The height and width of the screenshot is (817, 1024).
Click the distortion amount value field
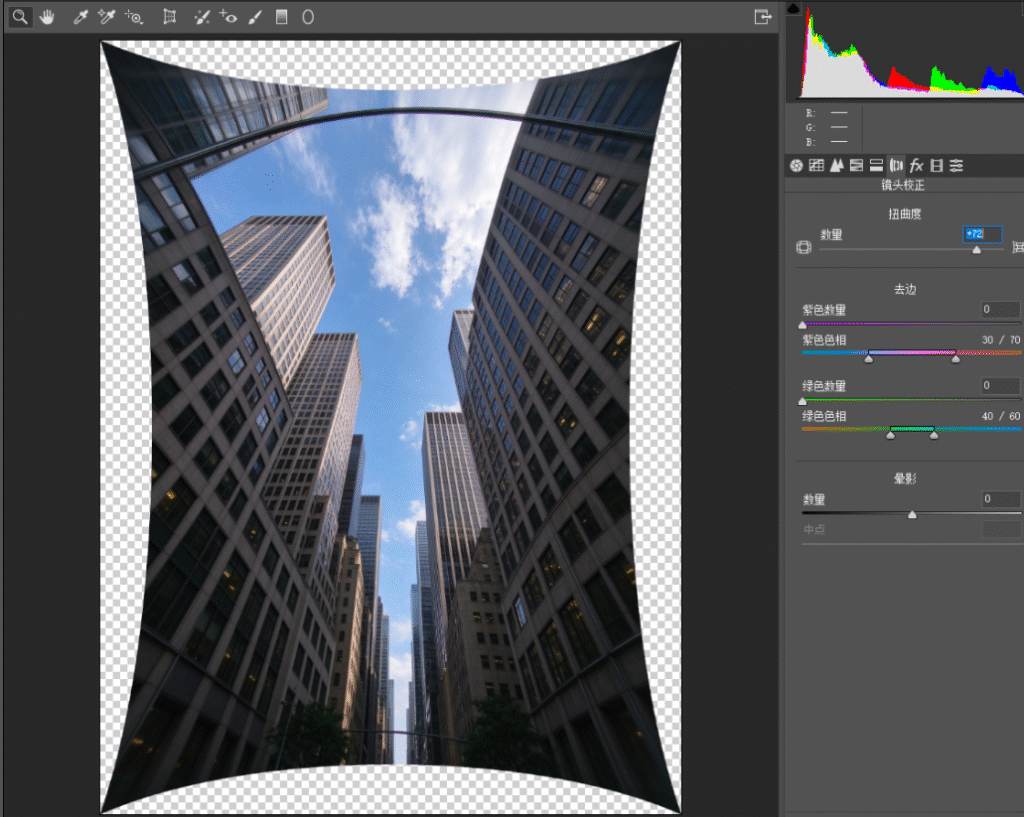(982, 234)
